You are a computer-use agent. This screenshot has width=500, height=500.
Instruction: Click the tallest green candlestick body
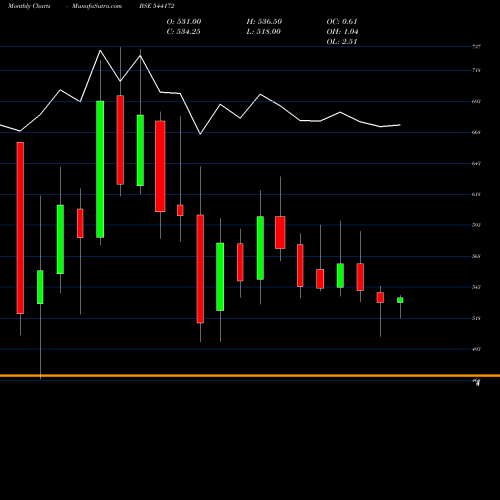tap(100, 169)
